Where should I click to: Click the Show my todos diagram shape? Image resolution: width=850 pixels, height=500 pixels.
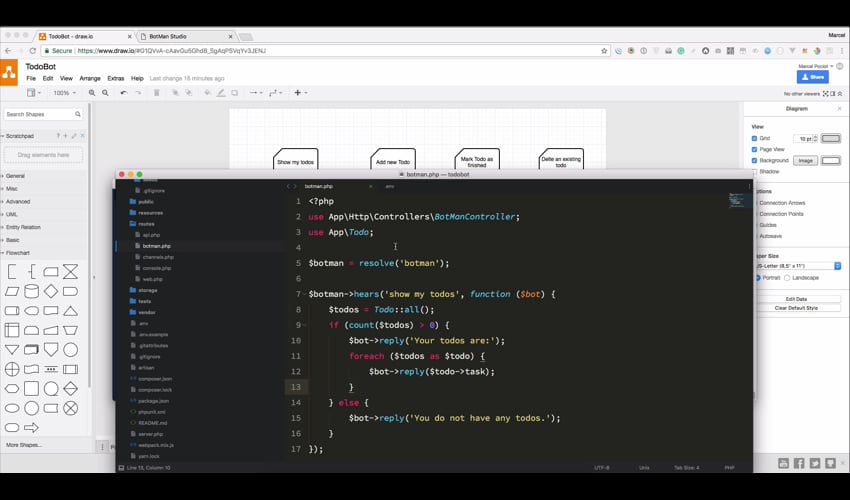coord(295,158)
